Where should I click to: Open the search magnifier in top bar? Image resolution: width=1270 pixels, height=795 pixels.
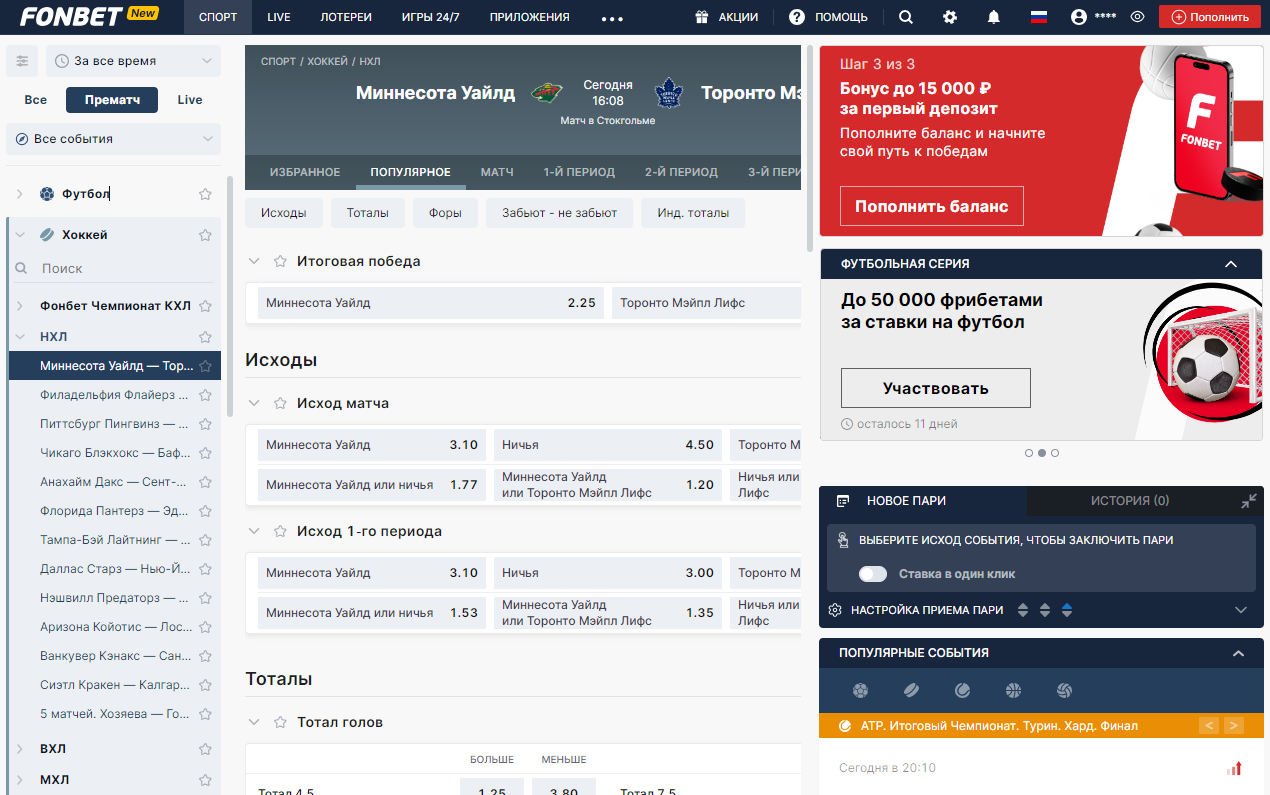pos(905,17)
